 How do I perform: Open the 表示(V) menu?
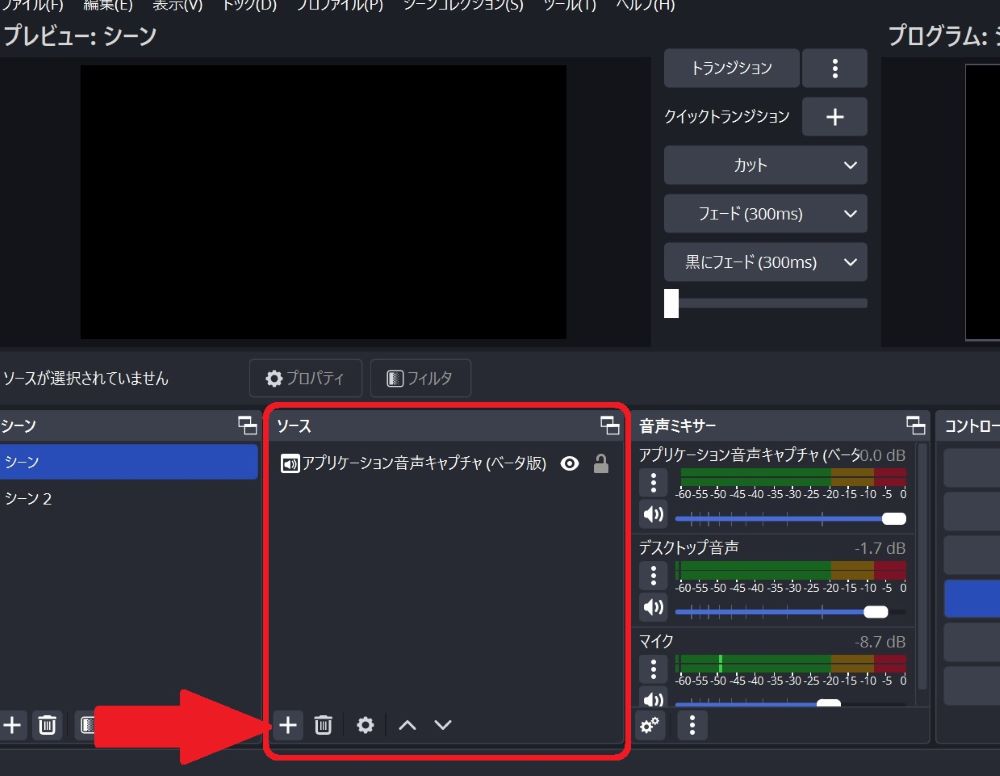click(177, 5)
